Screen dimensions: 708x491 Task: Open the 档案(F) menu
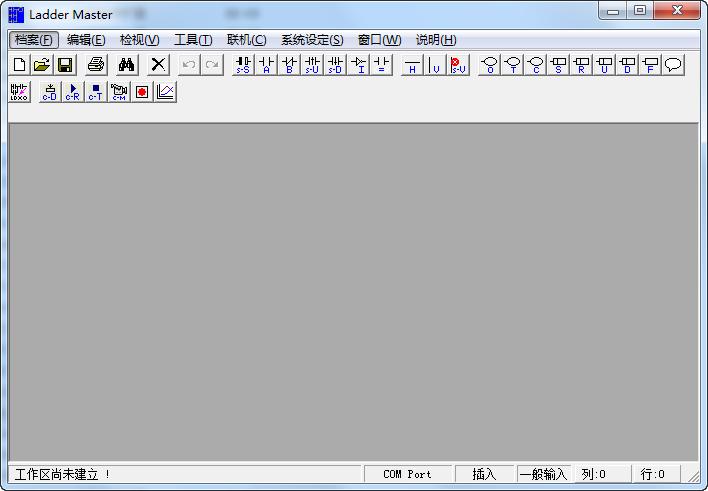pyautogui.click(x=34, y=40)
